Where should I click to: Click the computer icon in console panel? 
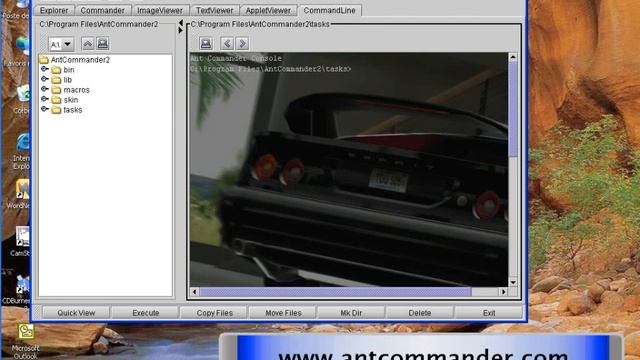click(206, 43)
